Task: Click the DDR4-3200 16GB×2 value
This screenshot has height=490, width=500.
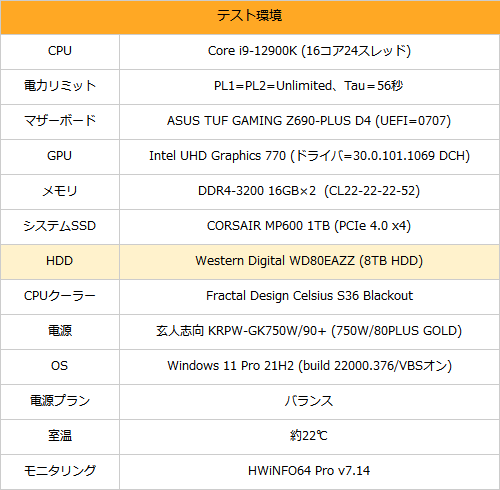Action: pyautogui.click(x=309, y=191)
